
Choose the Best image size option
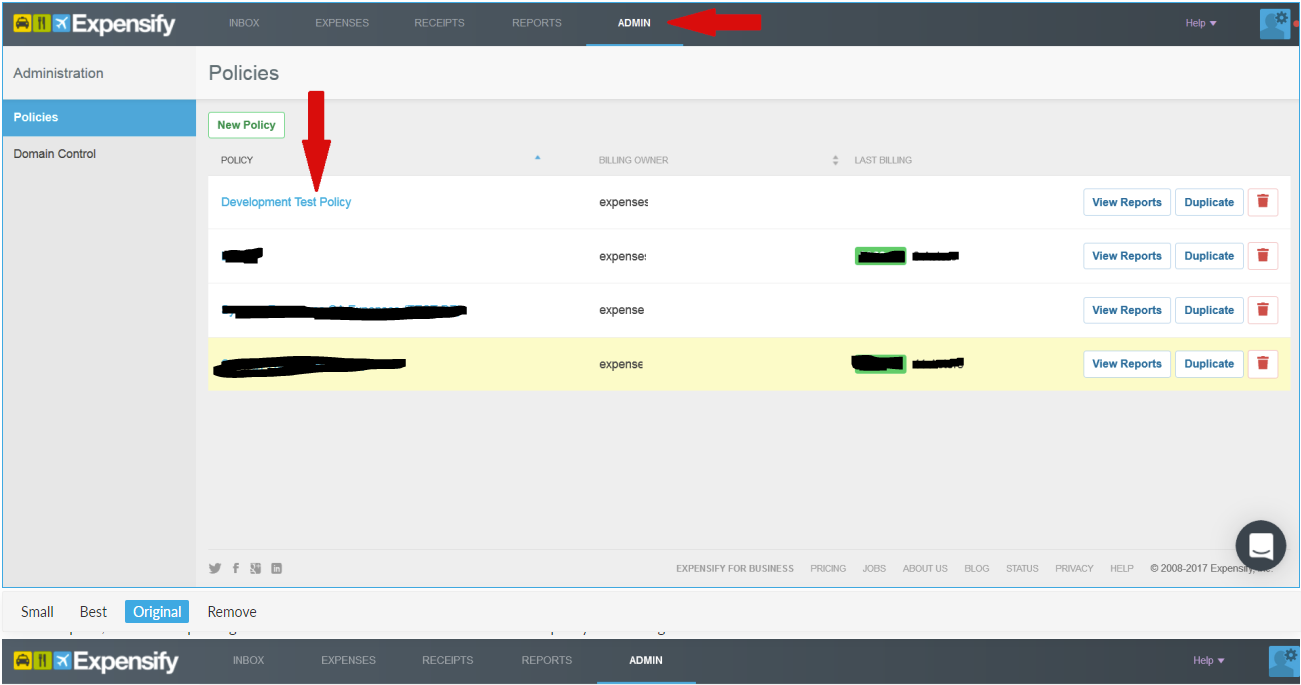click(93, 612)
